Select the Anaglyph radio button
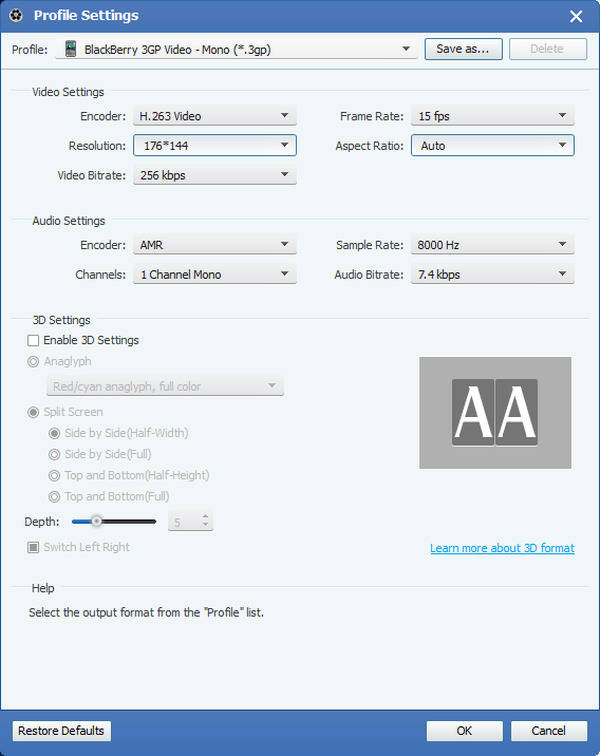 click(x=33, y=362)
